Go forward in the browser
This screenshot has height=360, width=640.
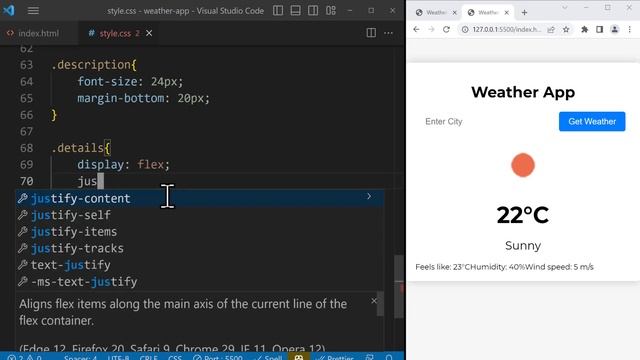431,29
